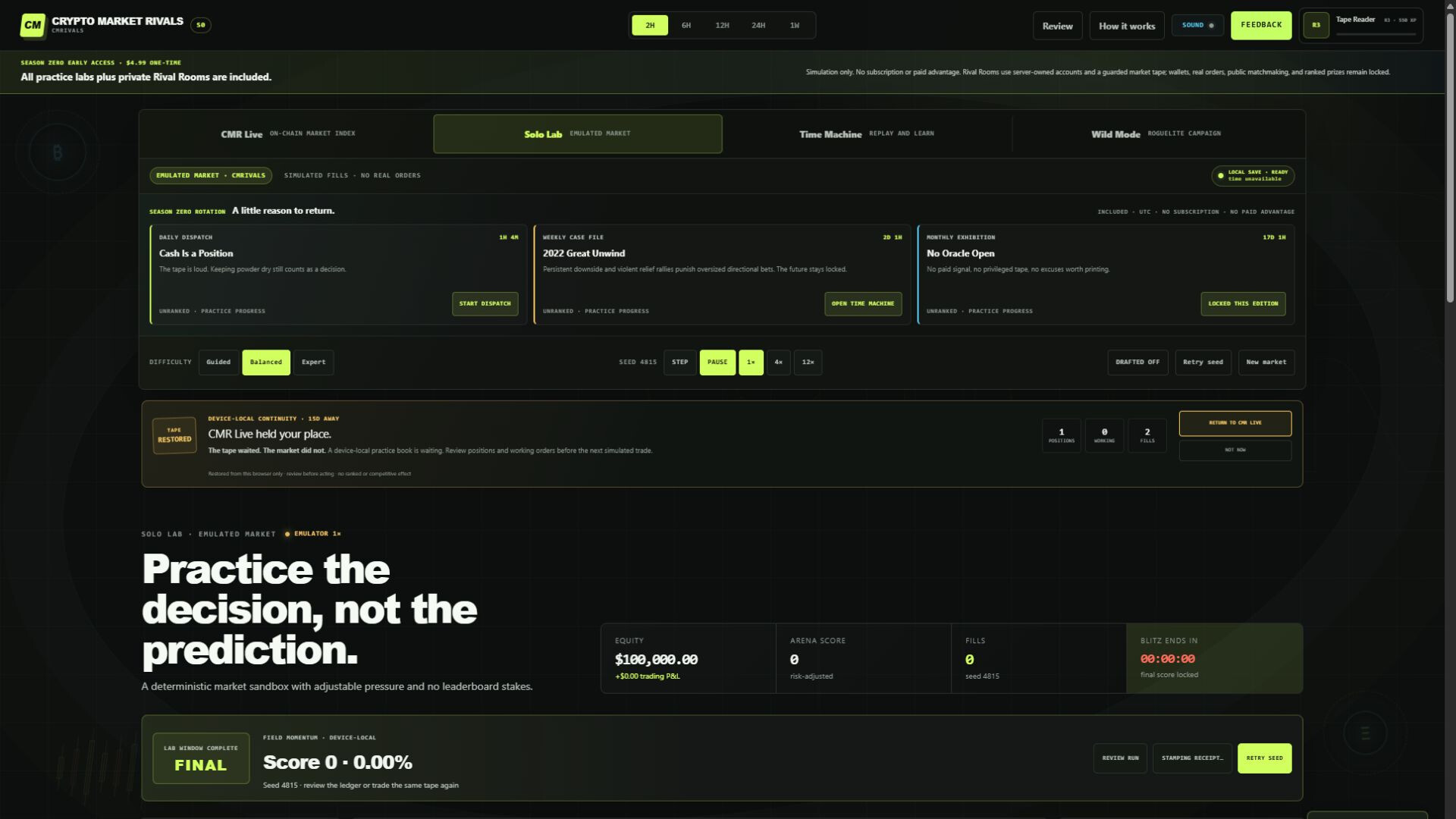Viewport: 1456px width, 819px height.
Task: Open the Review page
Action: pos(1057,26)
